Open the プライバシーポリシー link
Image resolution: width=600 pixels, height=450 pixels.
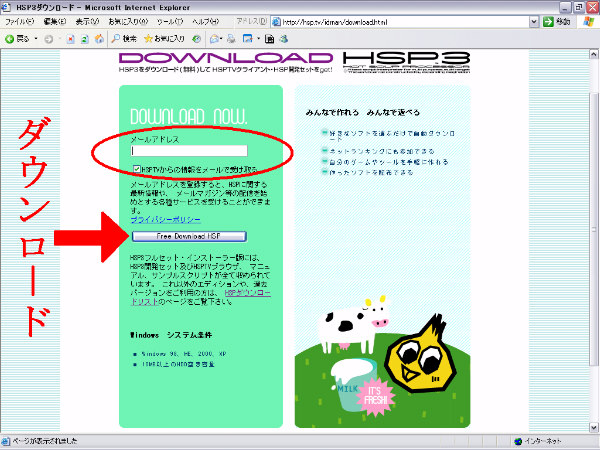165,218
